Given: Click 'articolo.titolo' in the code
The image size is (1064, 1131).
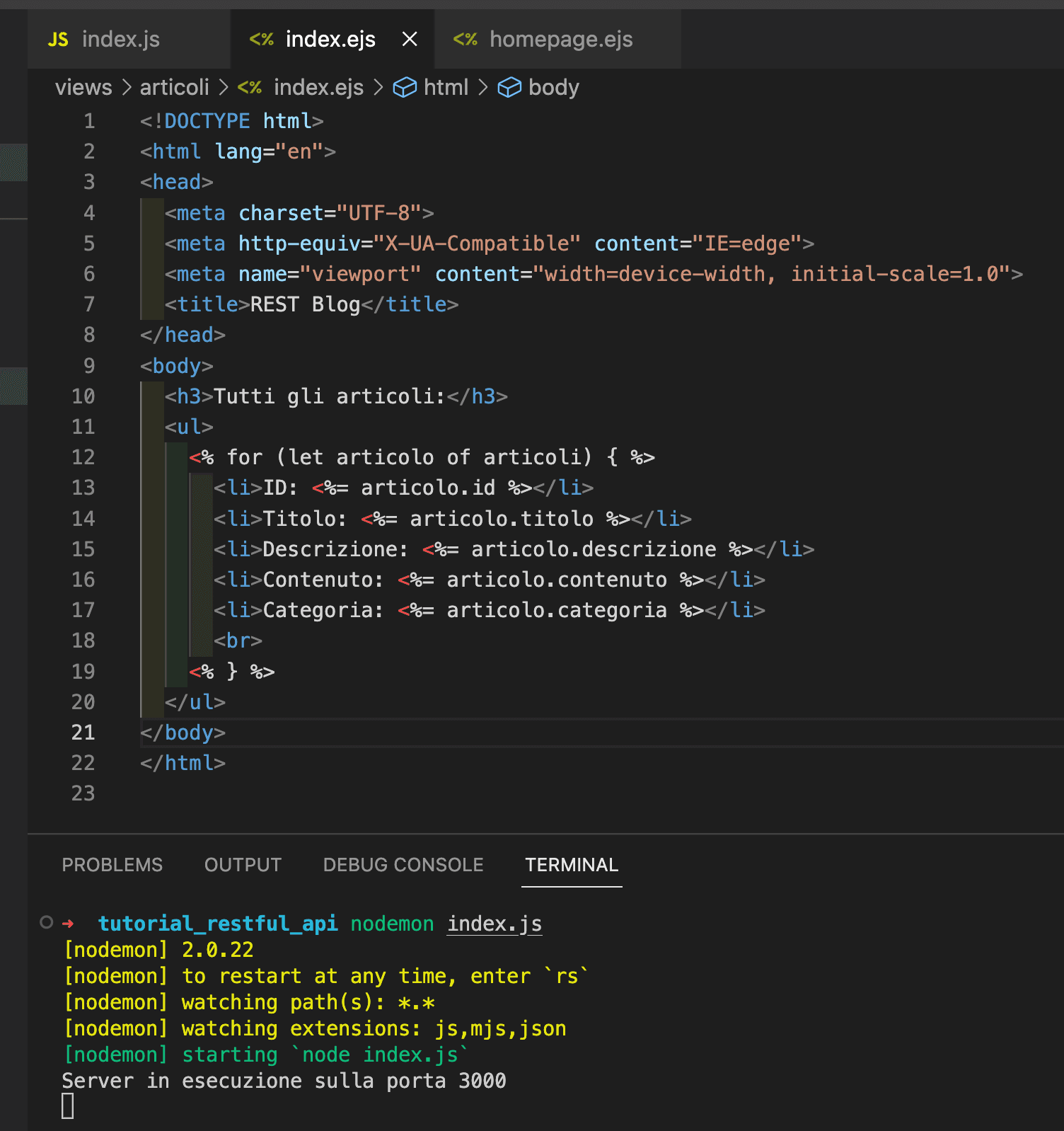Looking at the screenshot, I should tap(502, 519).
